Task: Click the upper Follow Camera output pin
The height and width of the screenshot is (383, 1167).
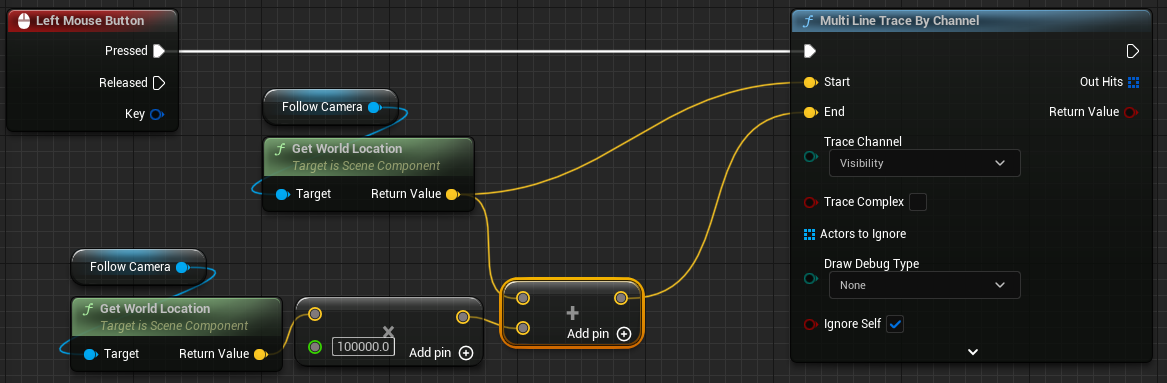Action: (x=374, y=107)
